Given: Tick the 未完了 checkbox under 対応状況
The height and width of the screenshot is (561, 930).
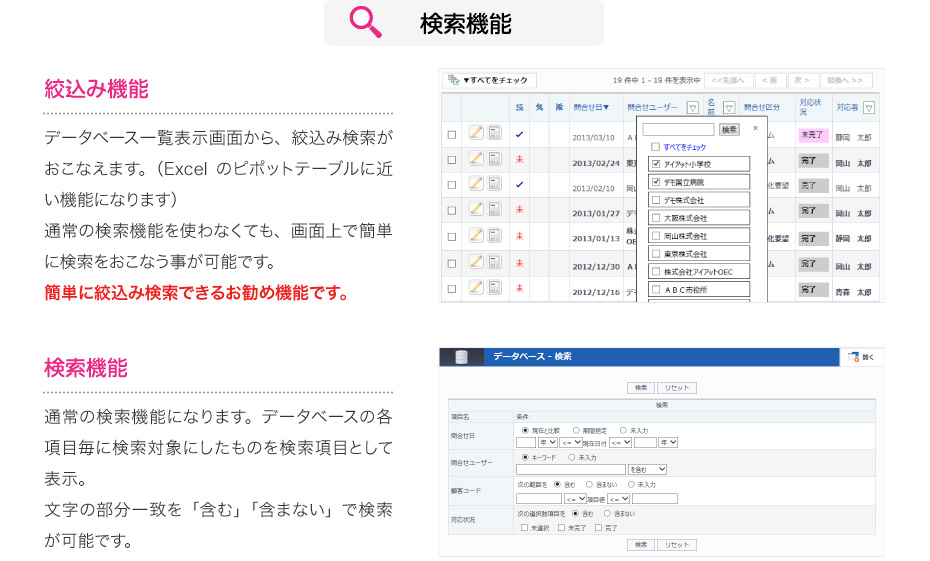Looking at the screenshot, I should click(x=562, y=527).
